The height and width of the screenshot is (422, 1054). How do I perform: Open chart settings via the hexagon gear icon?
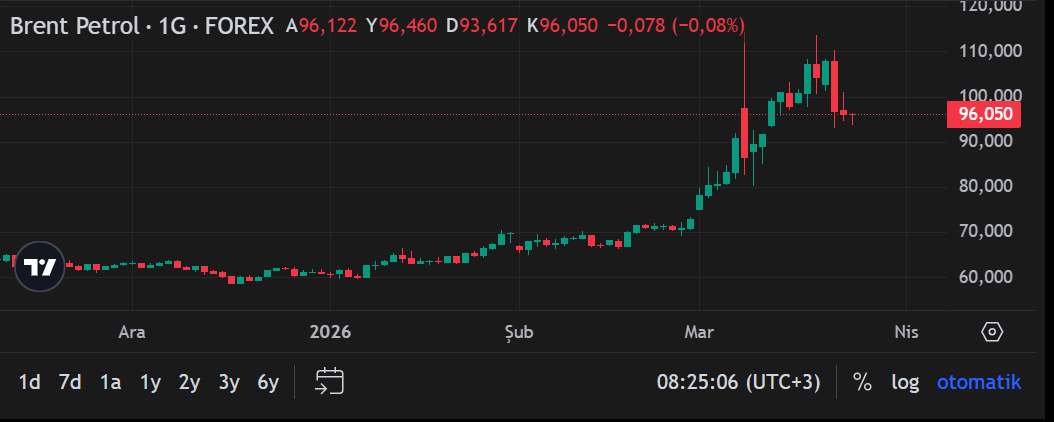tap(992, 332)
